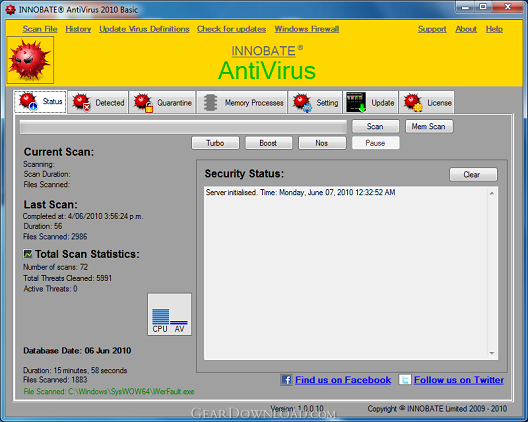Screen dimensions: 528x422
Task: Click the Completed at 4/06/2010 text
Action: [83, 216]
